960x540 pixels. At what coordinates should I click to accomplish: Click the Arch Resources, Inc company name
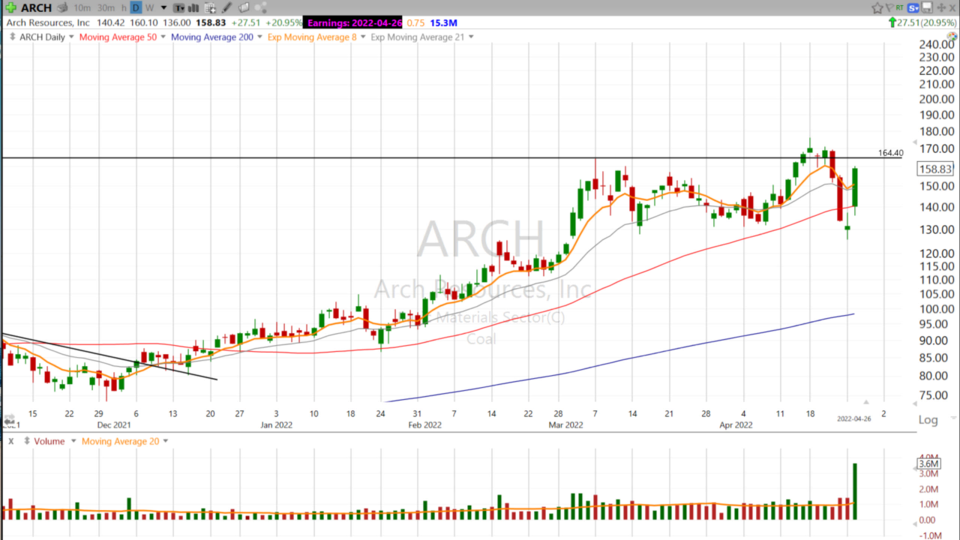coord(48,23)
